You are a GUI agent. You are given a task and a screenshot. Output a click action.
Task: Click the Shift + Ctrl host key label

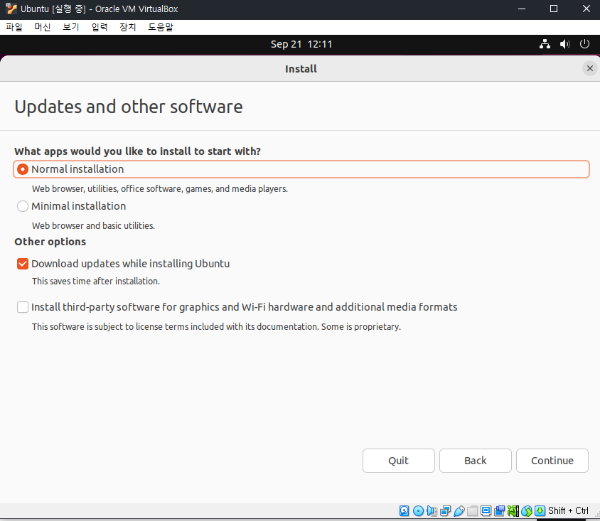pos(568,511)
